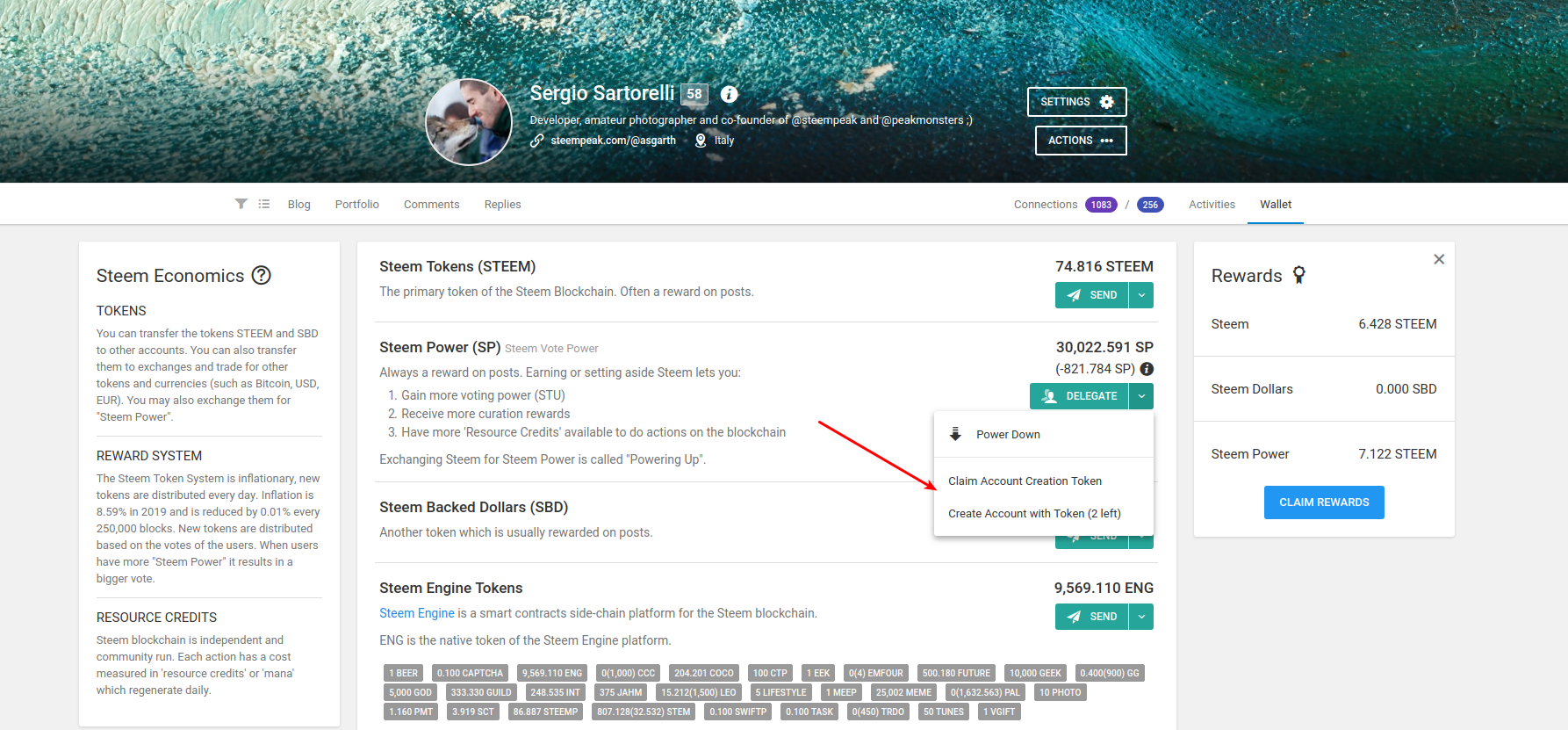Collapse the DELEGATE dropdown arrow
The height and width of the screenshot is (730, 1568).
(x=1141, y=396)
